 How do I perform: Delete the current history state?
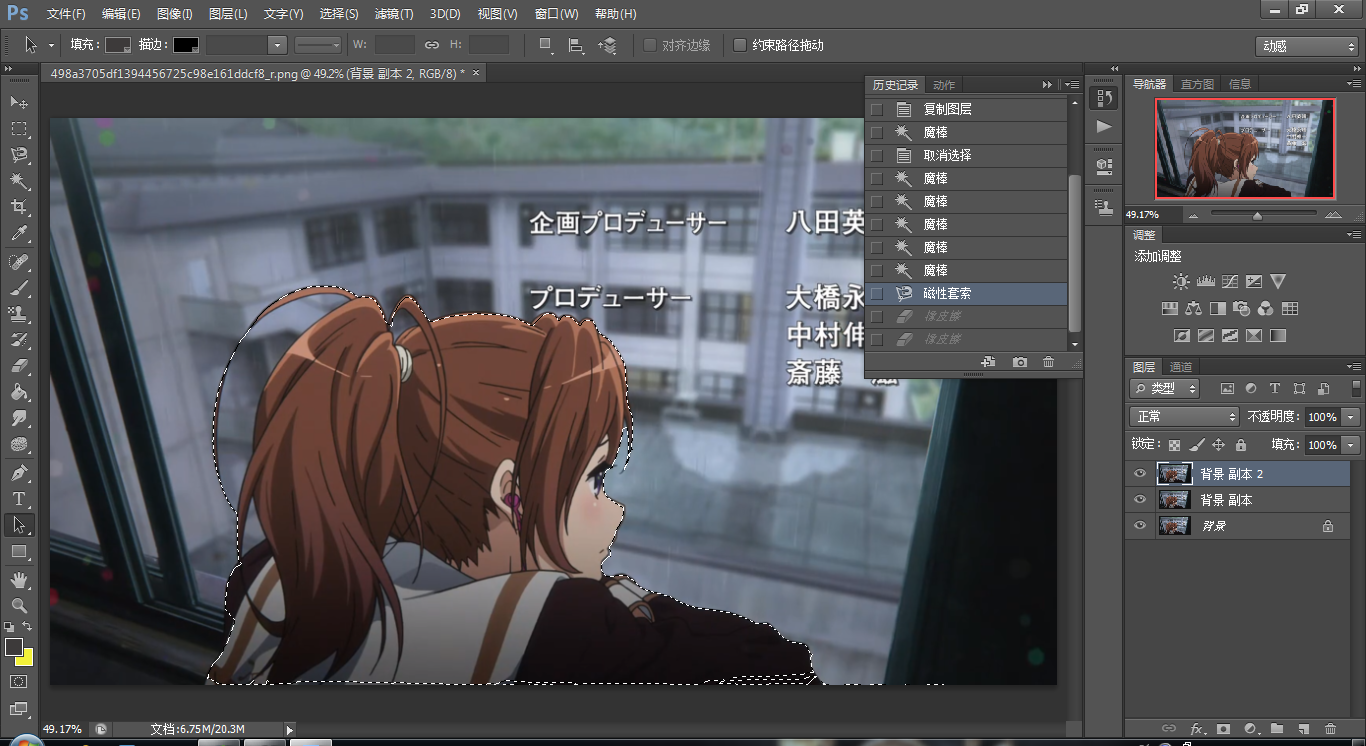(1048, 362)
